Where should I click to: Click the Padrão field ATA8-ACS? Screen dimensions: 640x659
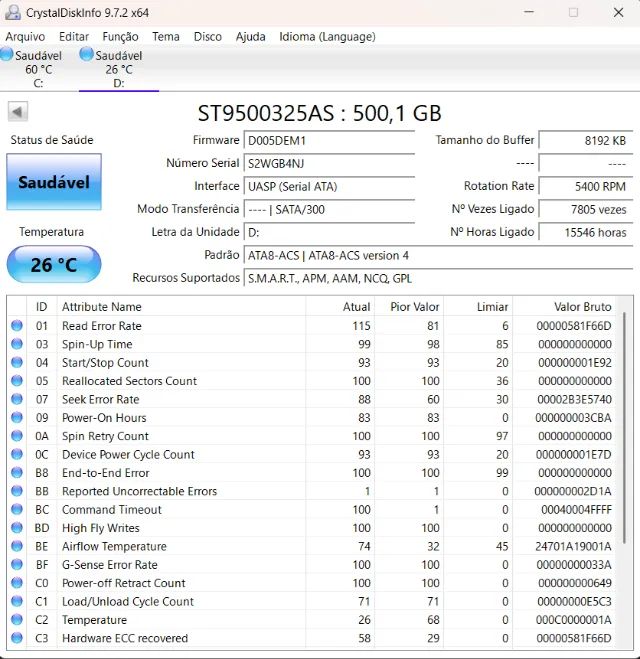(438, 255)
